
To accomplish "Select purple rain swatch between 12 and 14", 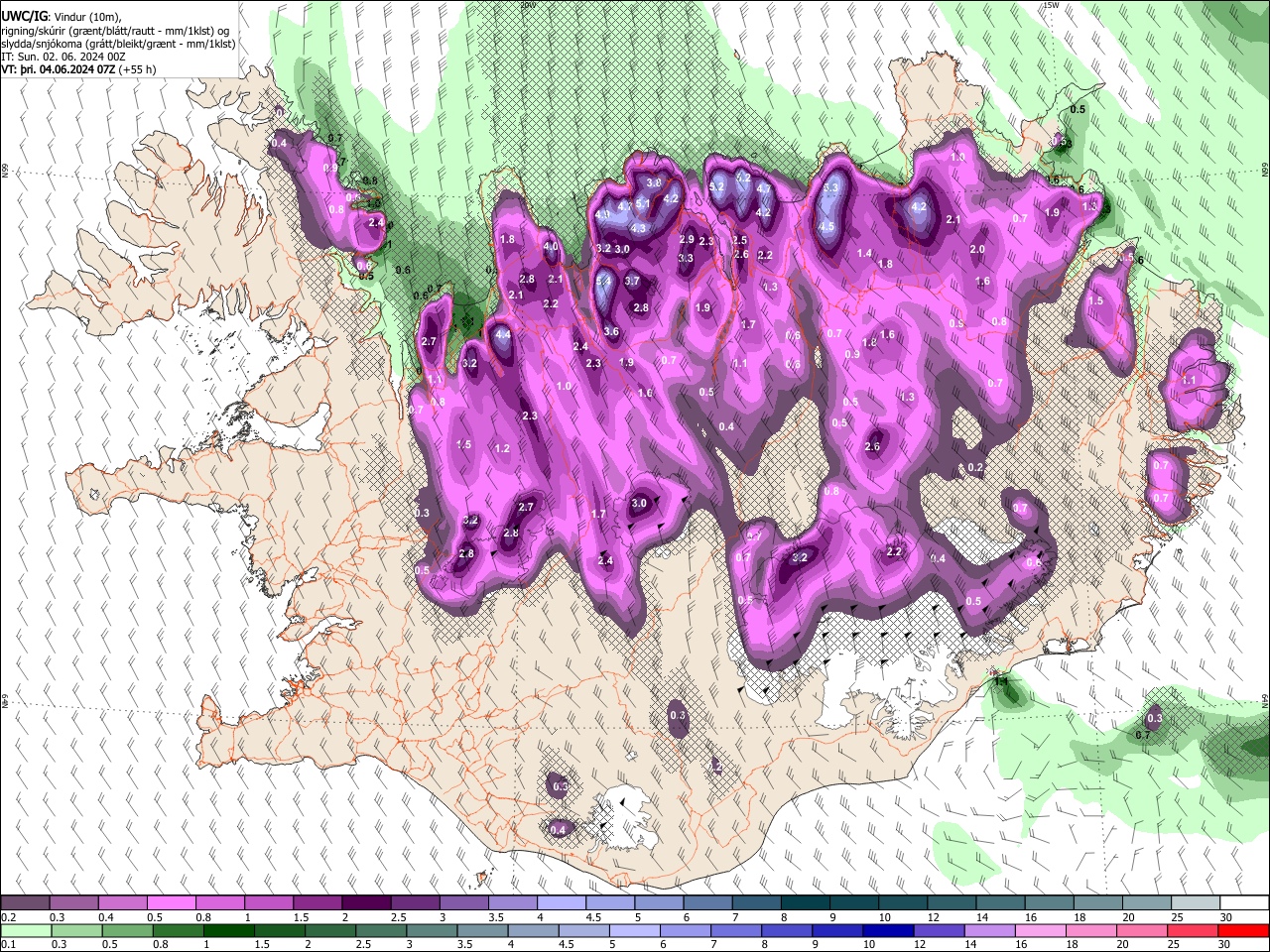I will coord(940,930).
